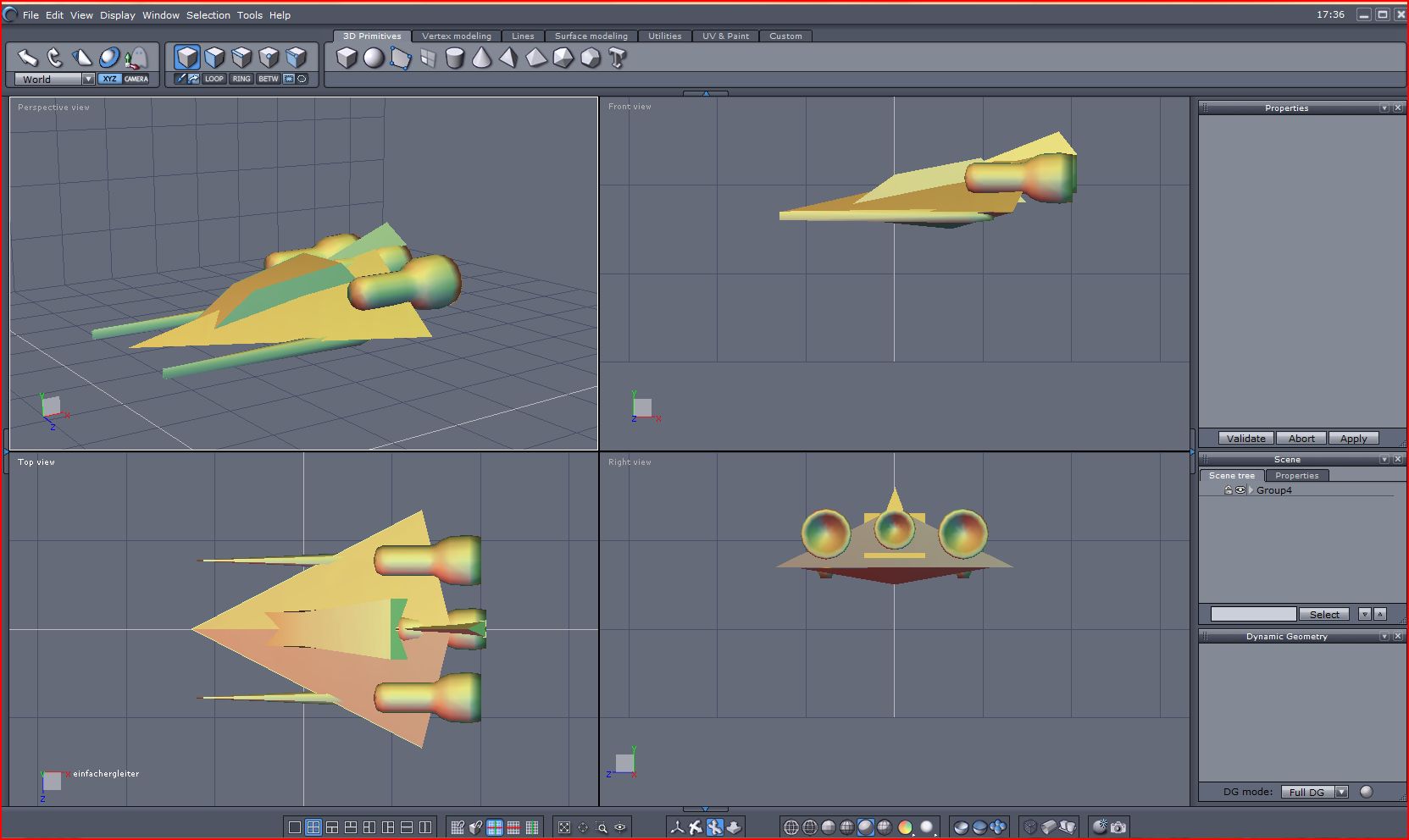This screenshot has width=1409, height=840.
Task: Add the Dodecahedron primitive
Action: tap(591, 58)
